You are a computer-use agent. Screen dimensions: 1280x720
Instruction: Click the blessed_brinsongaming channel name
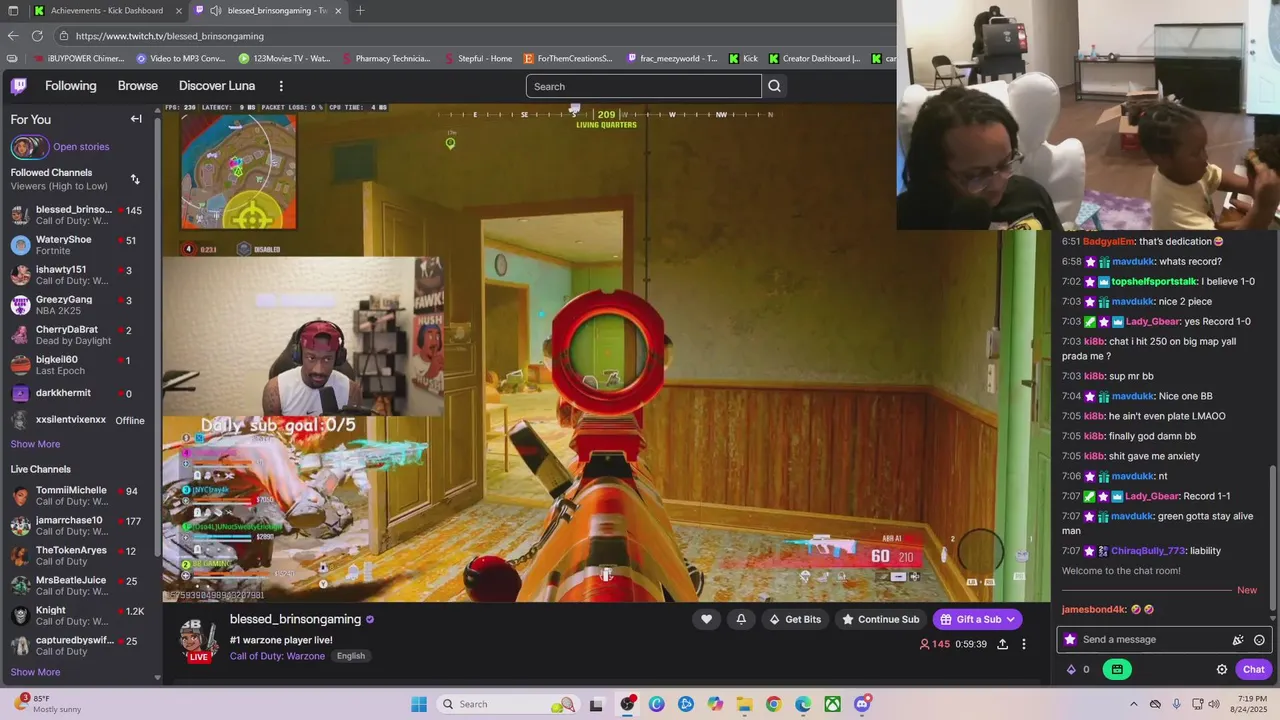point(295,619)
